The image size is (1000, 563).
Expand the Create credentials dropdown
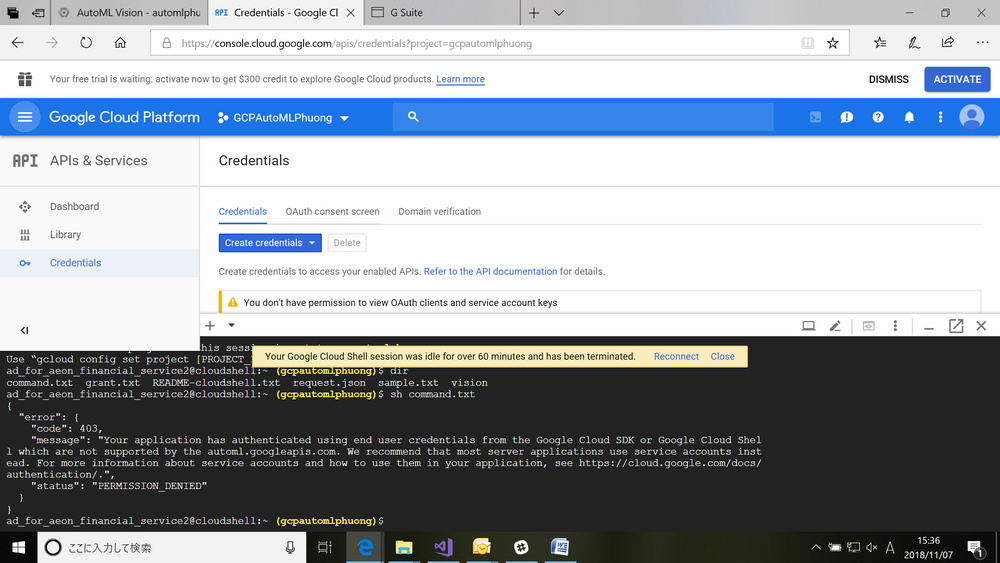(312, 243)
